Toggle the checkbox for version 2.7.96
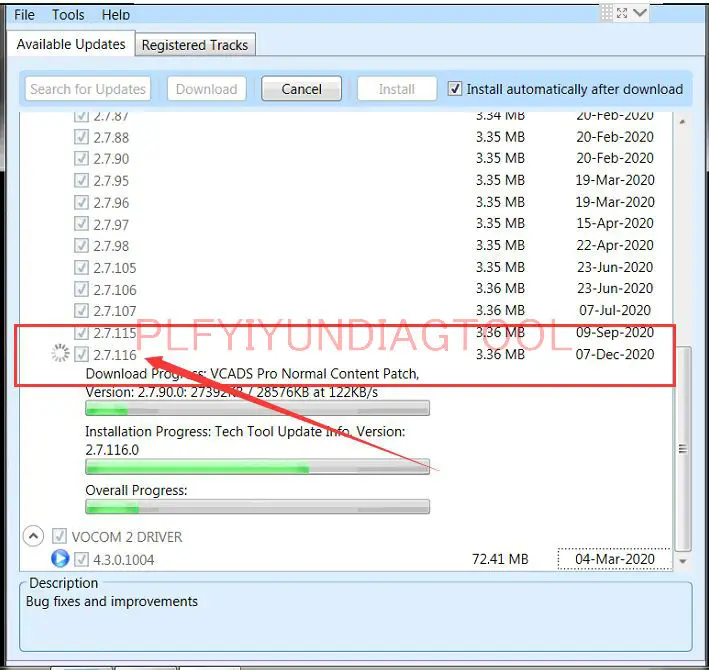The width and height of the screenshot is (709, 670). coord(81,202)
